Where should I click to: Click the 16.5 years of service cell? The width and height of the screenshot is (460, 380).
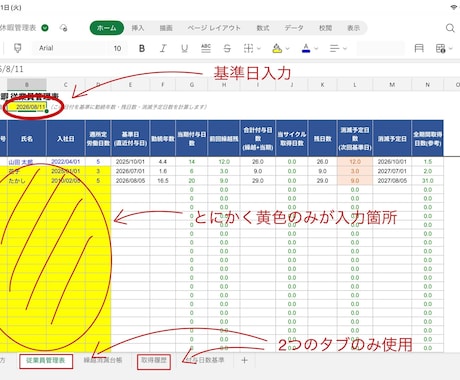coord(163,181)
